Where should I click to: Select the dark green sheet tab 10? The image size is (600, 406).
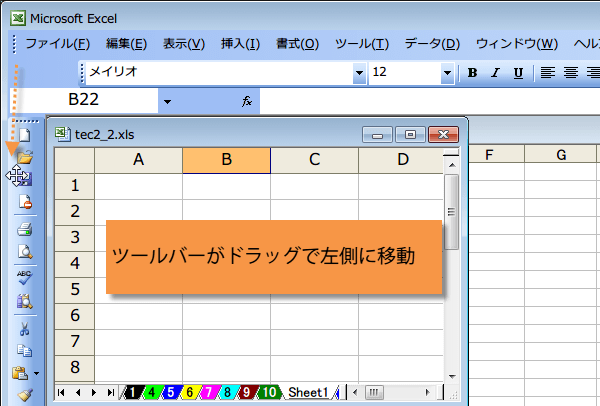pyautogui.click(x=269, y=392)
